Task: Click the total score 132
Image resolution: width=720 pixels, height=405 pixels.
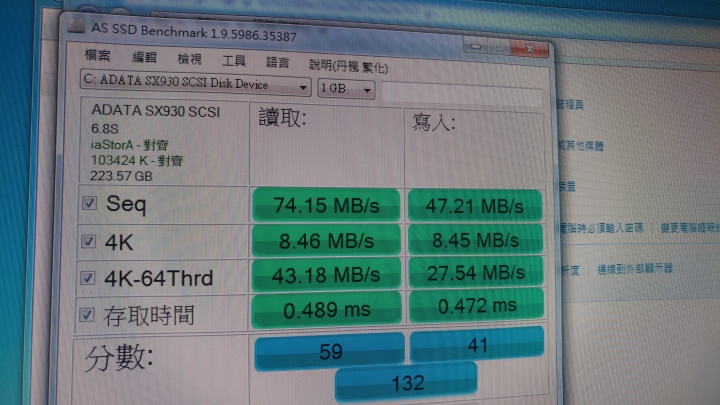Action: tap(406, 383)
